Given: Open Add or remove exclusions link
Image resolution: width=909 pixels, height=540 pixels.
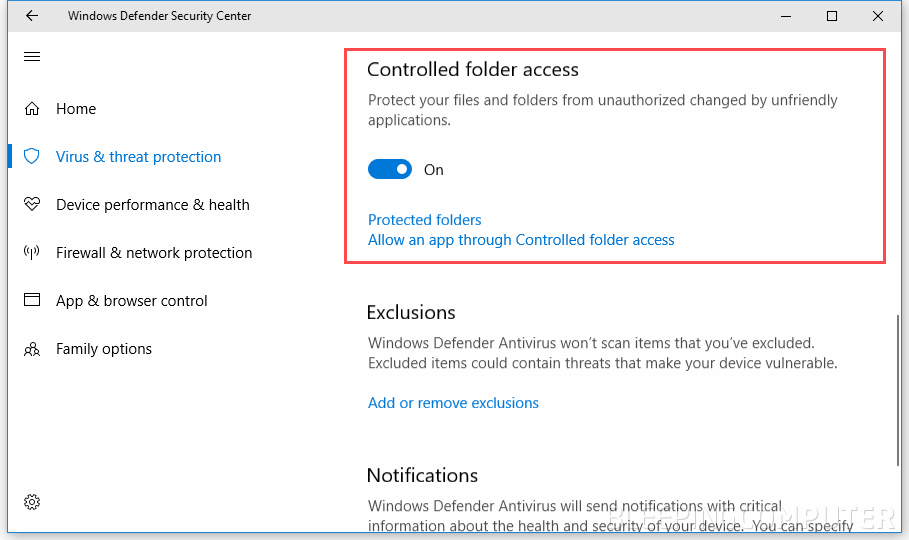Looking at the screenshot, I should click(453, 403).
